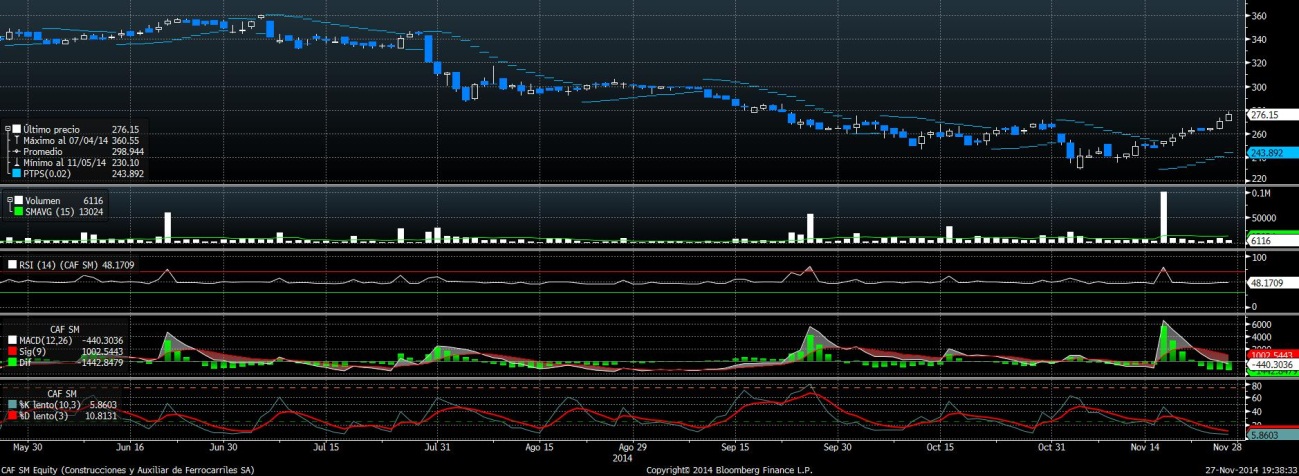Click the Mínimo low-marker icon in legend
The height and width of the screenshot is (476, 1299).
pyautogui.click(x=15, y=162)
